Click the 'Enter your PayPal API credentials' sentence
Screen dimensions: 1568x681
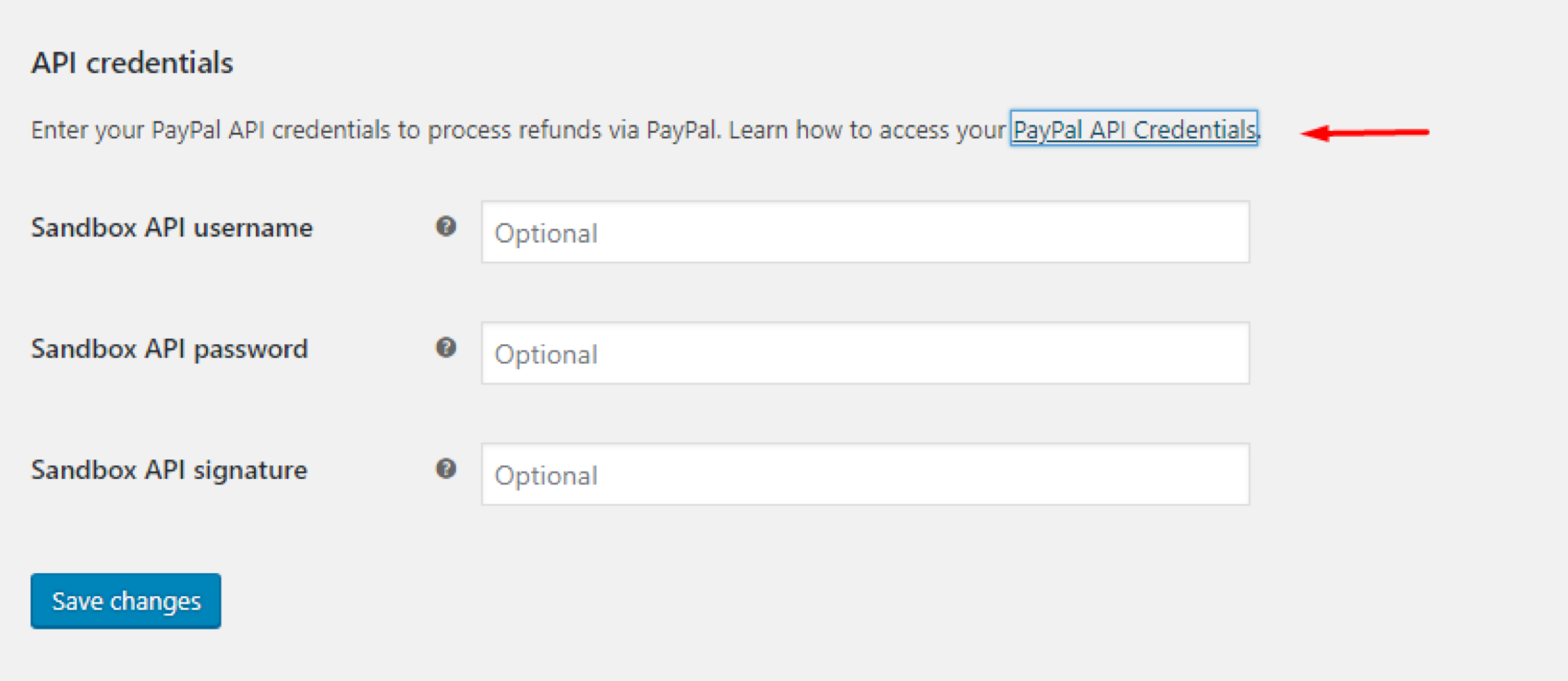[375, 130]
